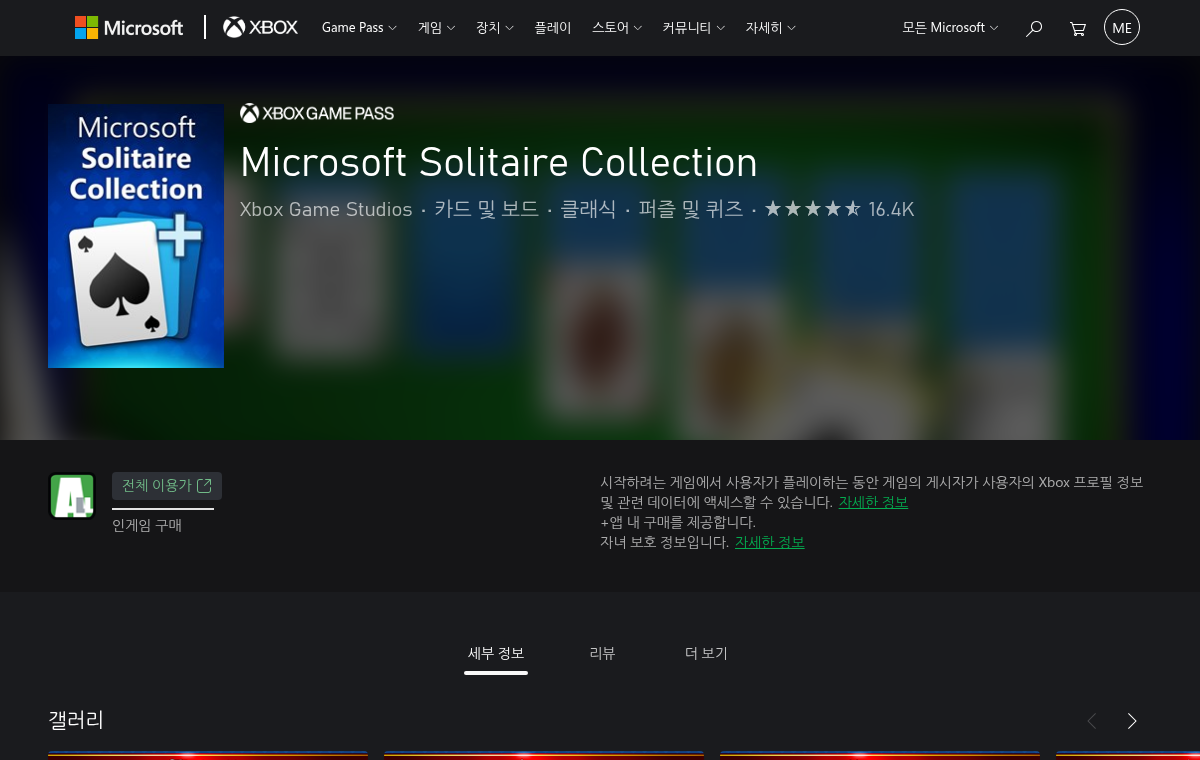
Task: Show next gallery images arrow
Action: 1132,721
